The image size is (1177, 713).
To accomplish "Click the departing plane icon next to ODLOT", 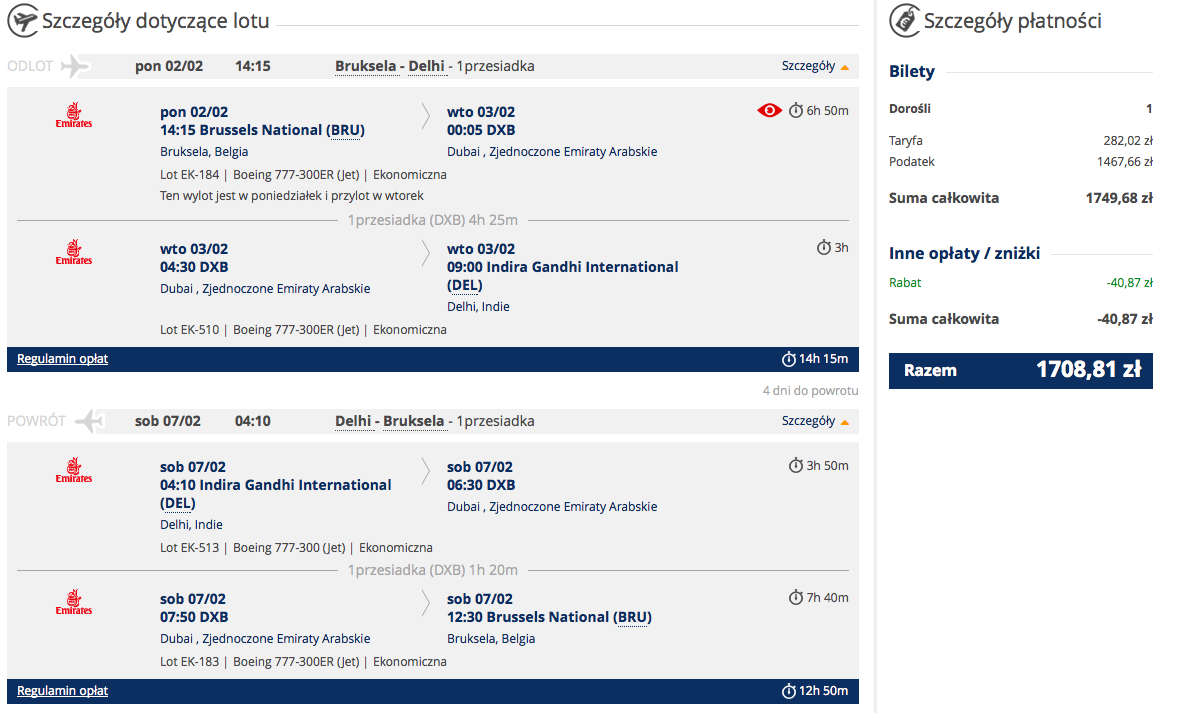I will click(76, 66).
